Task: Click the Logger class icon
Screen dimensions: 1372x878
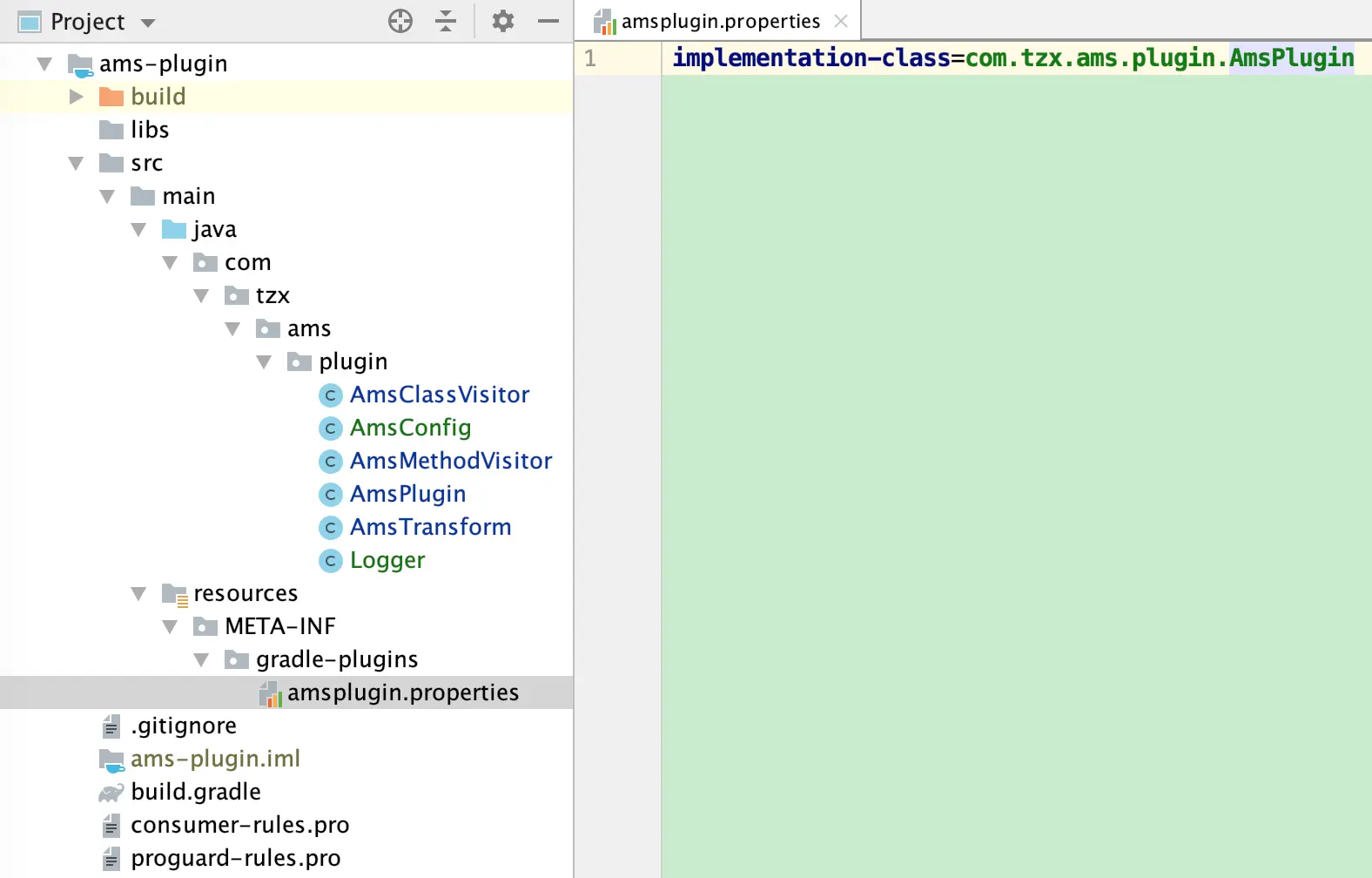Action: (331, 561)
